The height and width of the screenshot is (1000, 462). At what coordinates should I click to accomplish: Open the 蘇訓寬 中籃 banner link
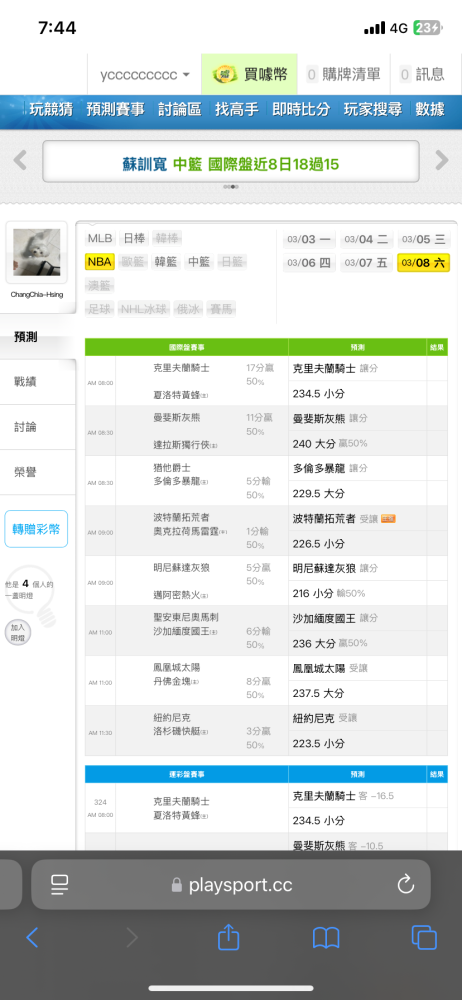[x=231, y=164]
